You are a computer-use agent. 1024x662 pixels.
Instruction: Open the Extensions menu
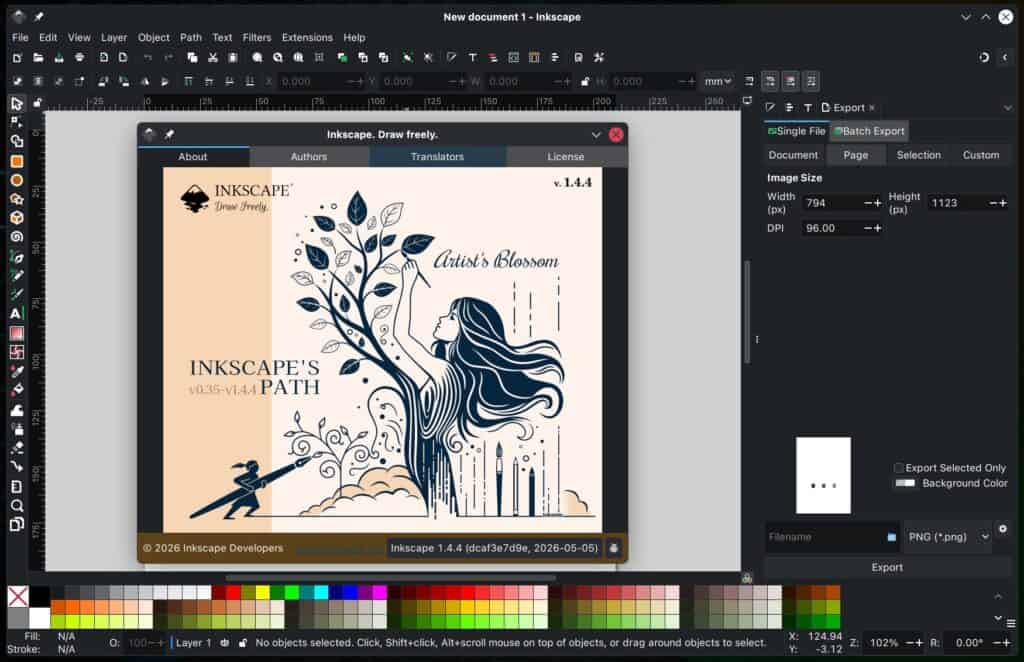[307, 37]
